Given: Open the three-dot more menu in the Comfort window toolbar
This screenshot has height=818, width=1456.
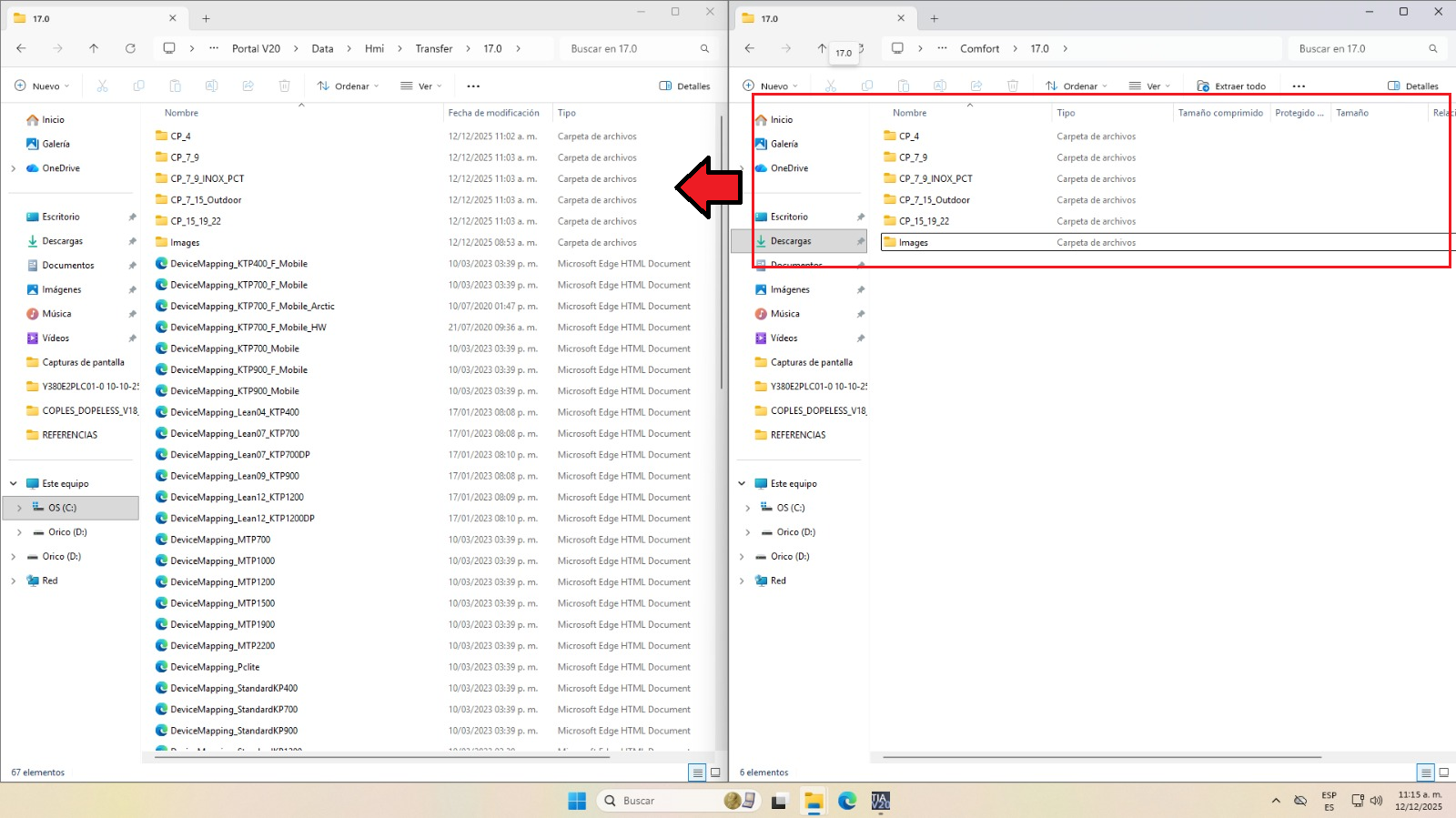Looking at the screenshot, I should (x=1299, y=86).
